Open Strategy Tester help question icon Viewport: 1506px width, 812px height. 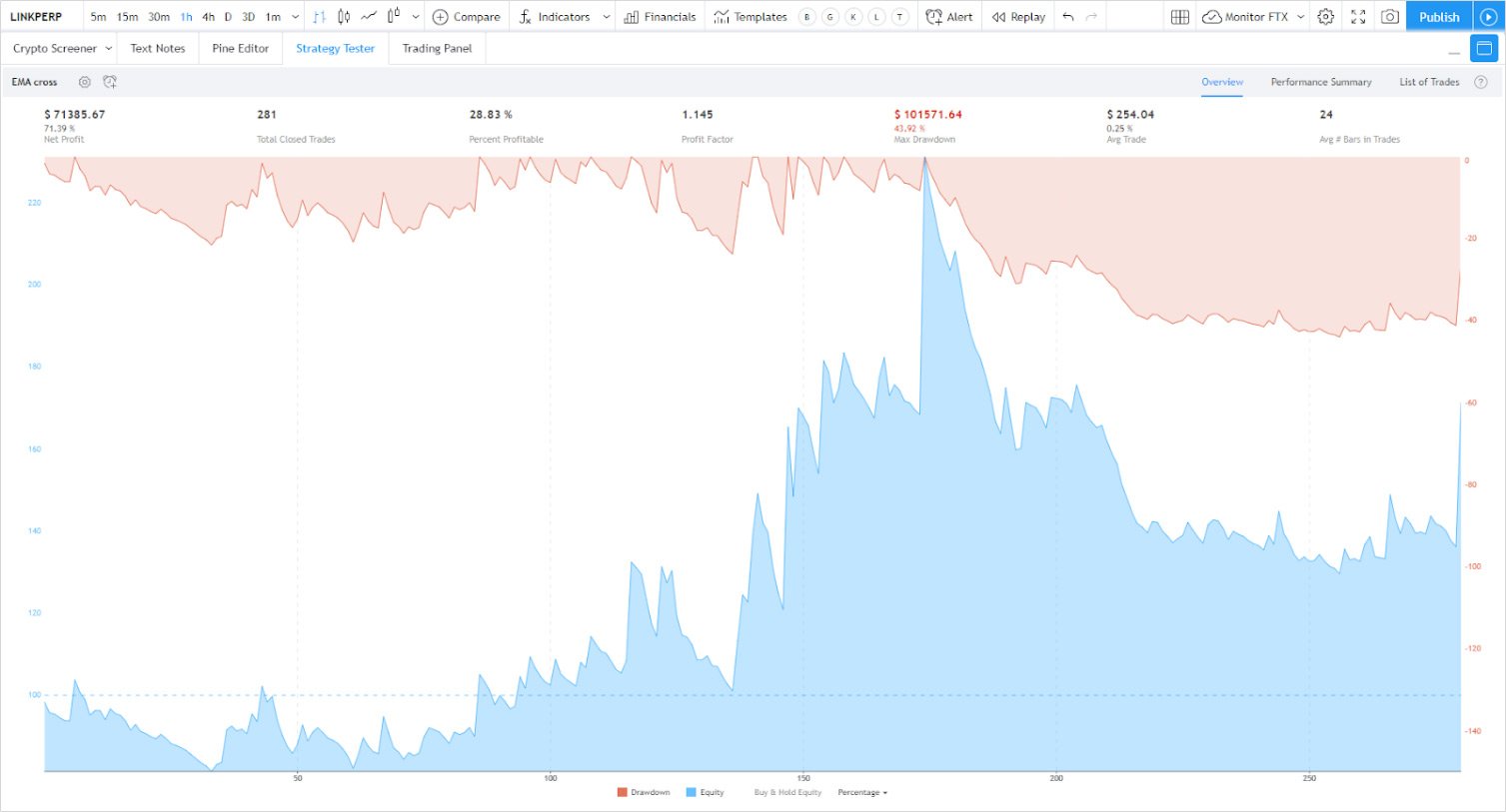tap(1481, 82)
